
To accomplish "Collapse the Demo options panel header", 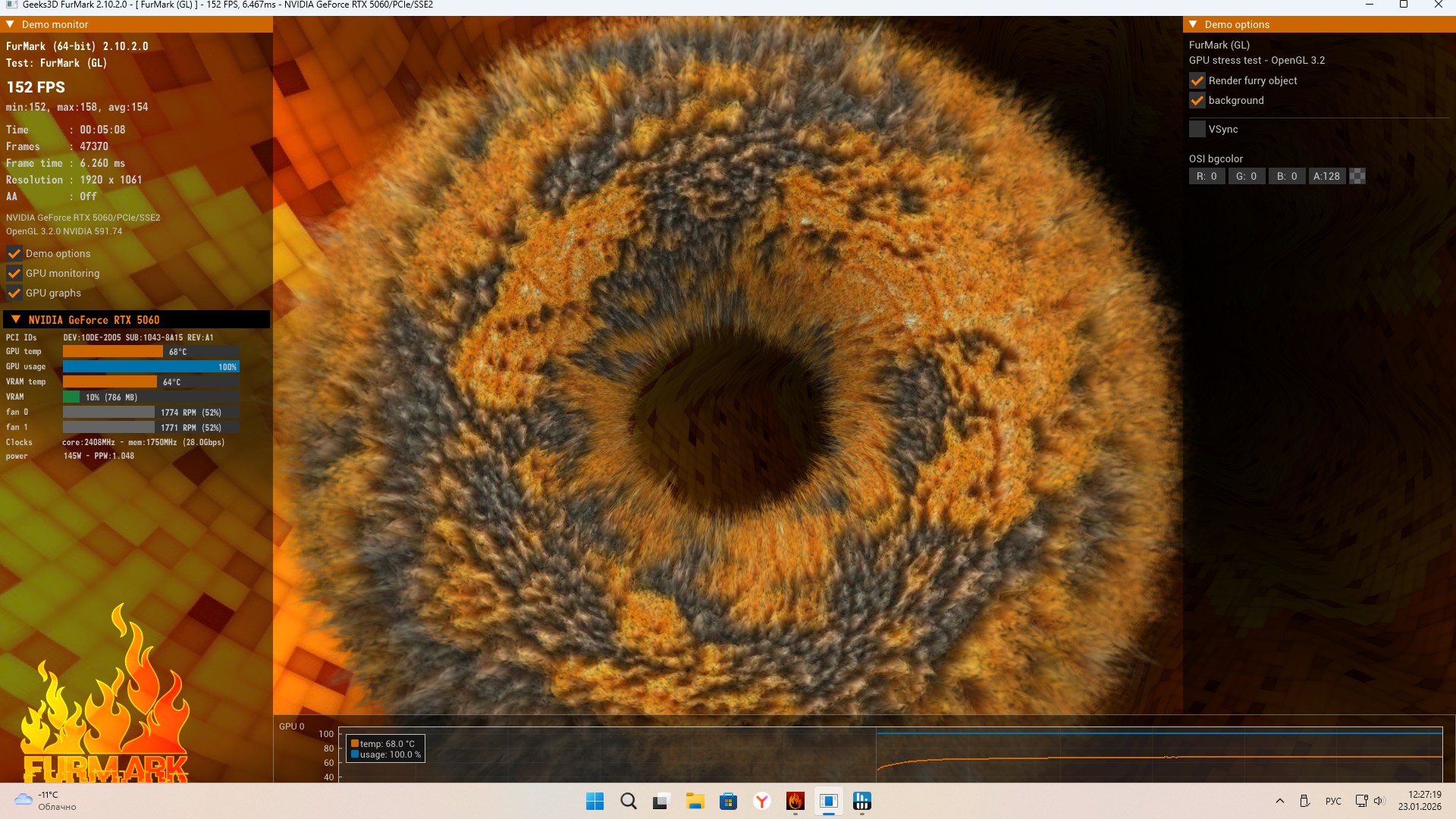I will 1193,24.
